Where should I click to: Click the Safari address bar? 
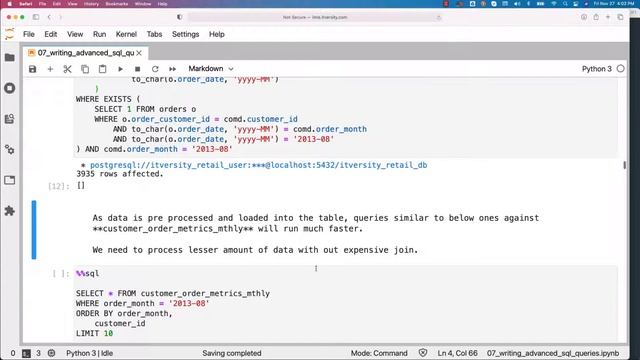(x=315, y=17)
